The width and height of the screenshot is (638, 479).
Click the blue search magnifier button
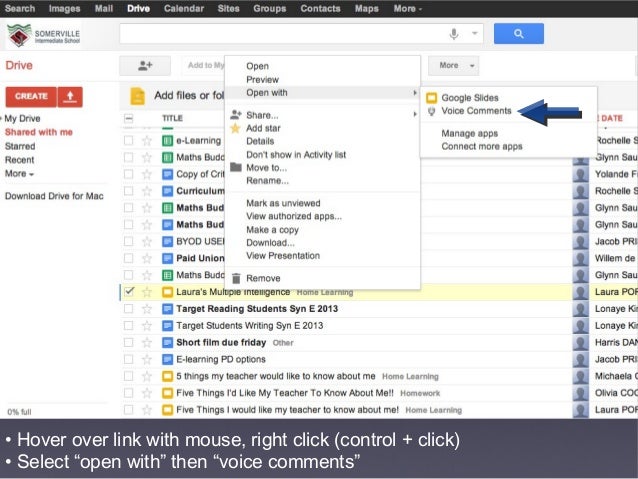pyautogui.click(x=518, y=33)
